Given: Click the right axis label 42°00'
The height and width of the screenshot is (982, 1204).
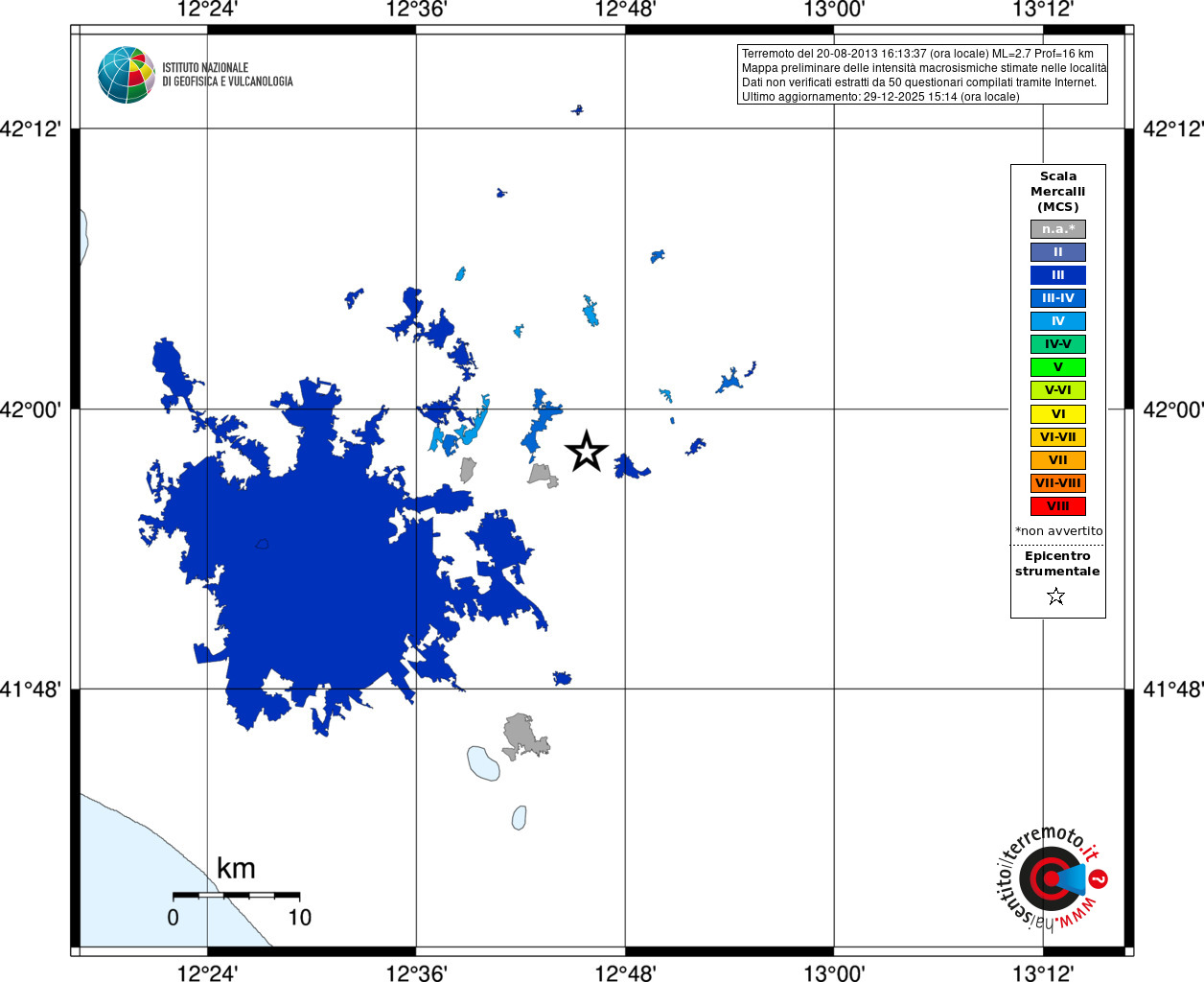Looking at the screenshot, I should (x=1173, y=409).
